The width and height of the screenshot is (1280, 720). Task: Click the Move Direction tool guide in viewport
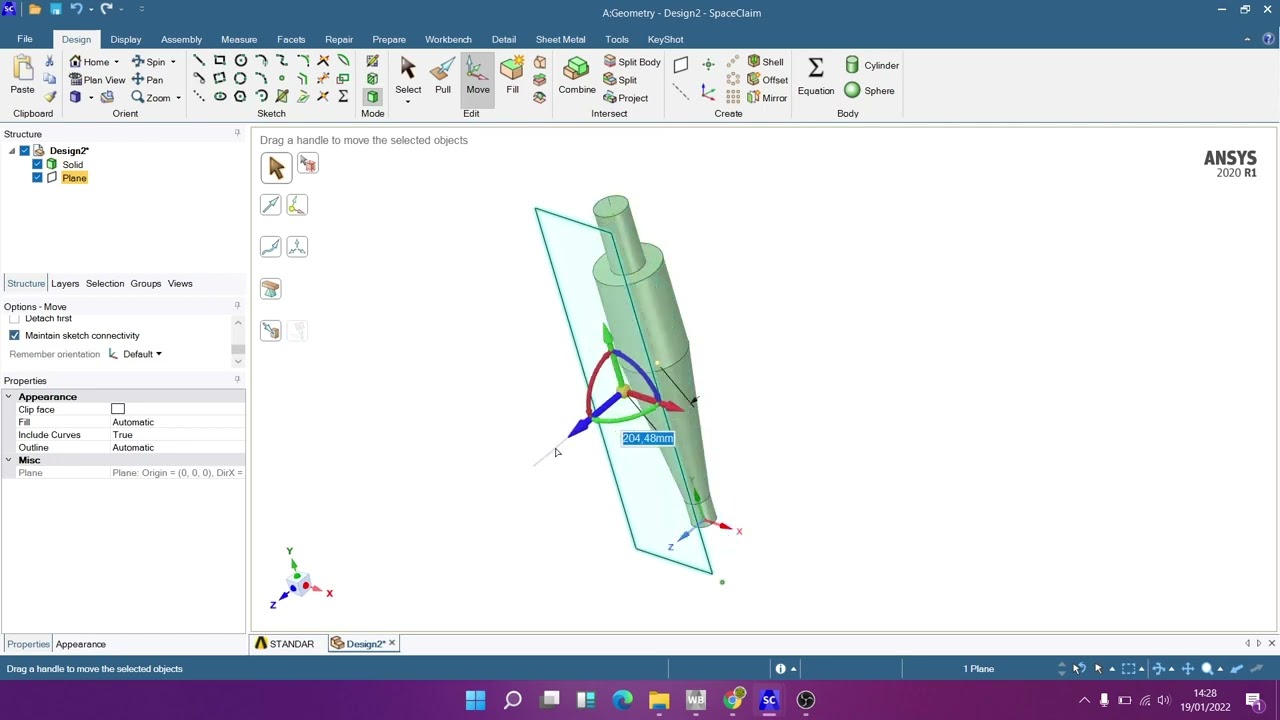pos(270,205)
